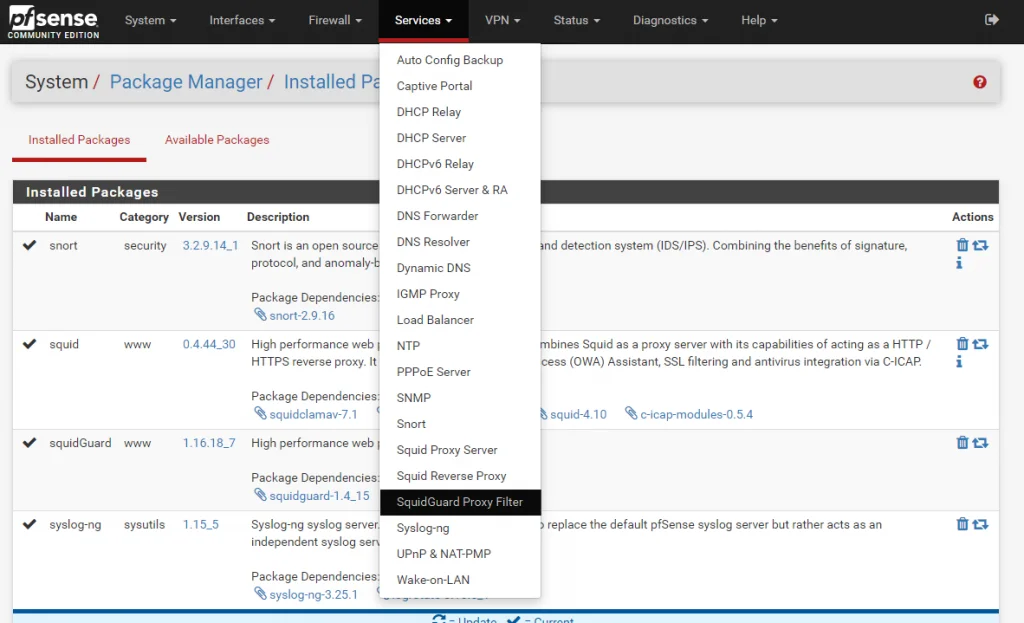Open c-icap-modules-0.5.4 dependency link
This screenshot has height=623, width=1024.
point(696,414)
